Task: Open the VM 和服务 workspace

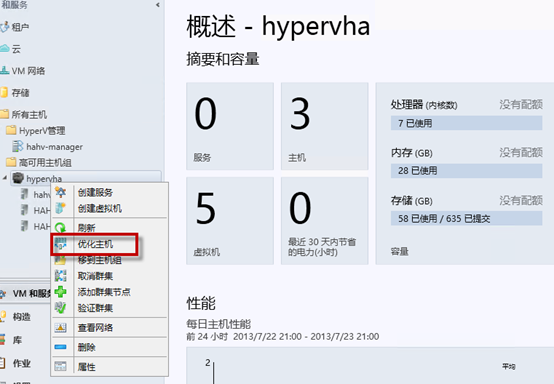Action: [32, 293]
